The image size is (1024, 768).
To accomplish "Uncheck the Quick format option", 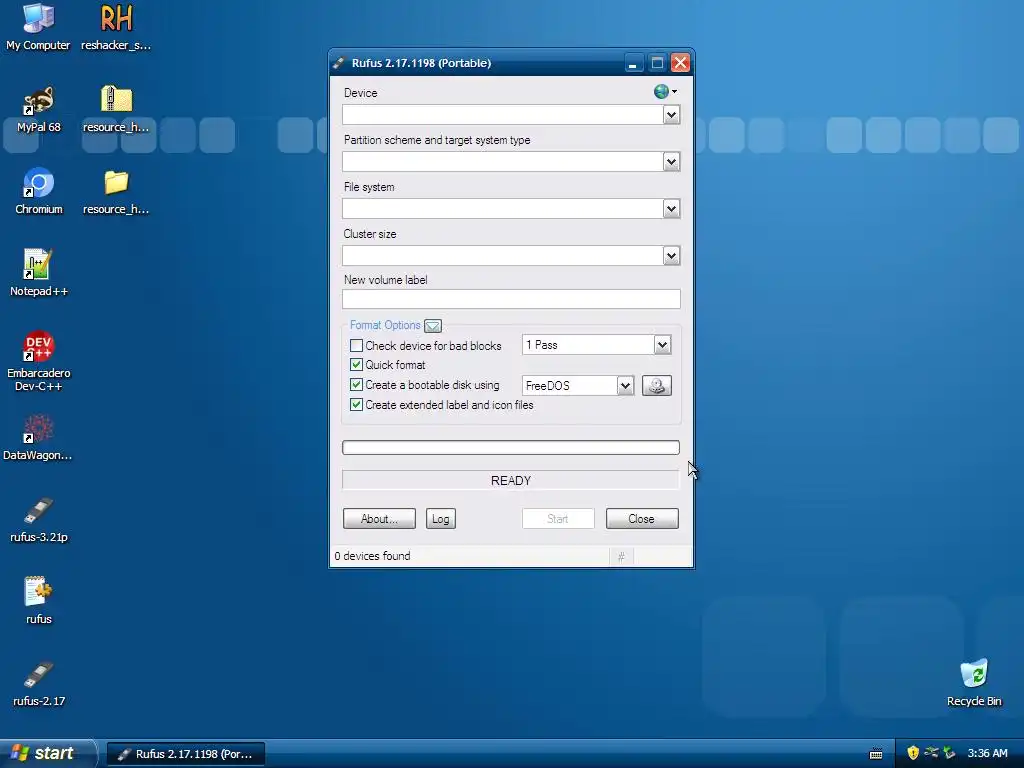I will [357, 364].
